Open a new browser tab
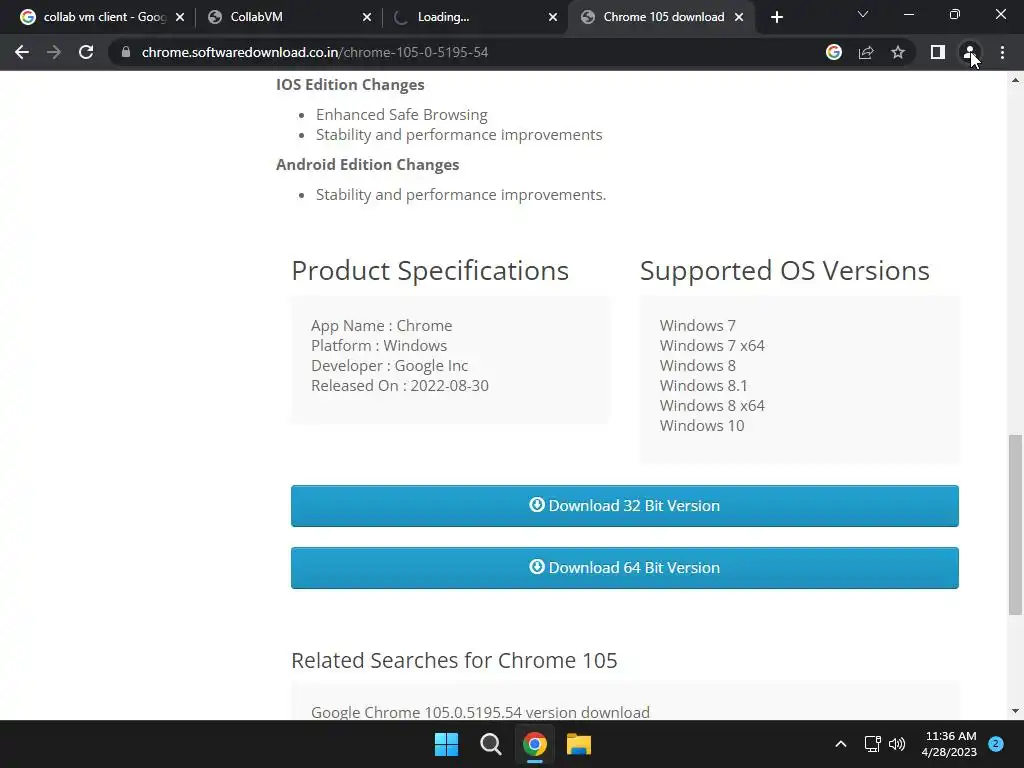This screenshot has width=1024, height=768. coord(776,17)
